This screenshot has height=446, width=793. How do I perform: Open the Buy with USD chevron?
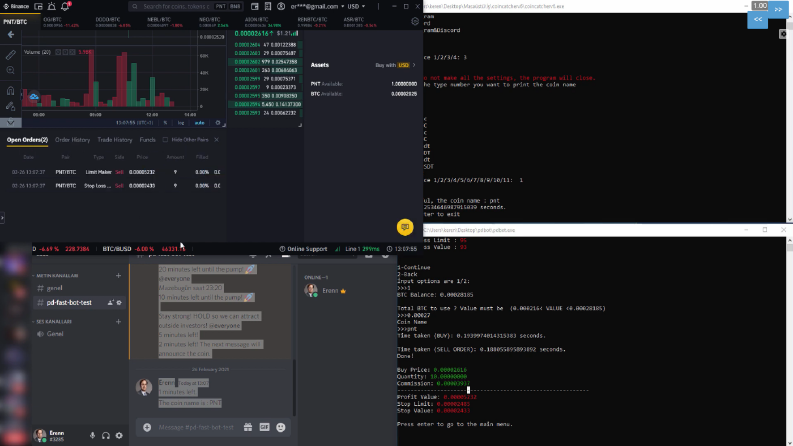click(x=414, y=65)
